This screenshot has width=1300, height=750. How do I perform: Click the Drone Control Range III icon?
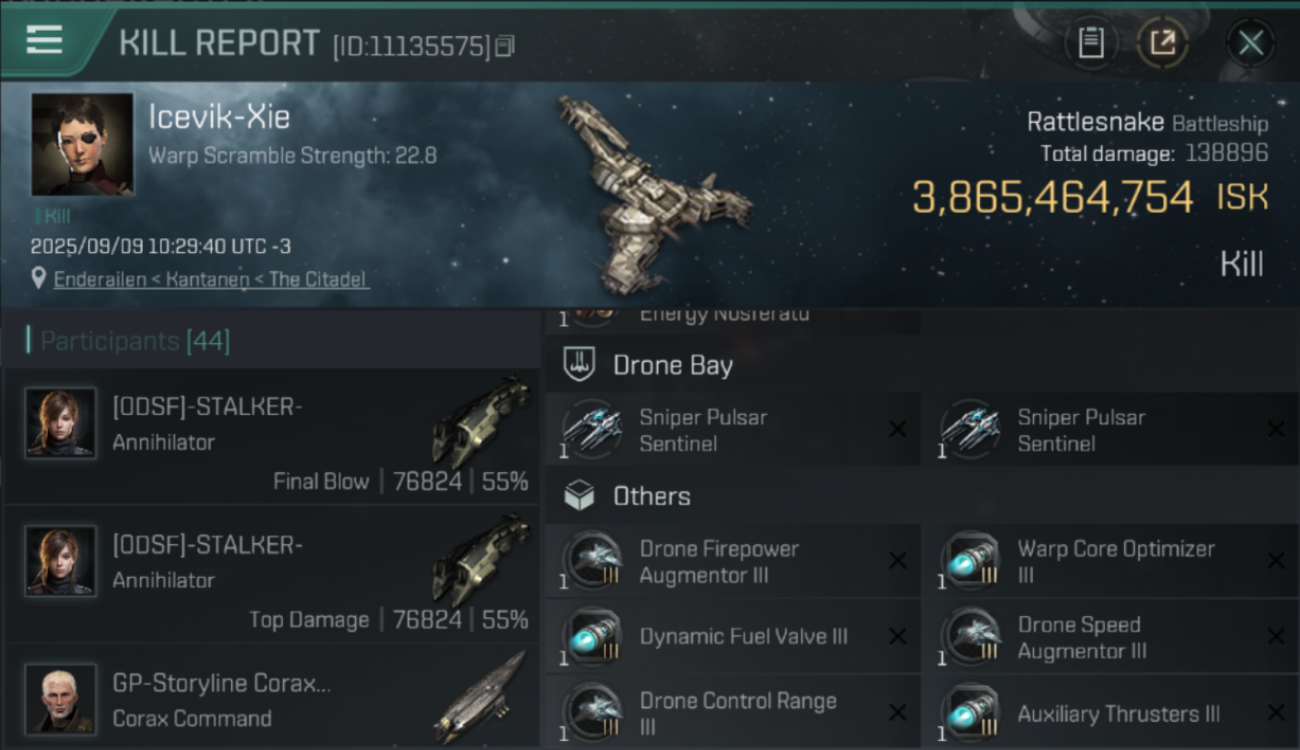[592, 714]
